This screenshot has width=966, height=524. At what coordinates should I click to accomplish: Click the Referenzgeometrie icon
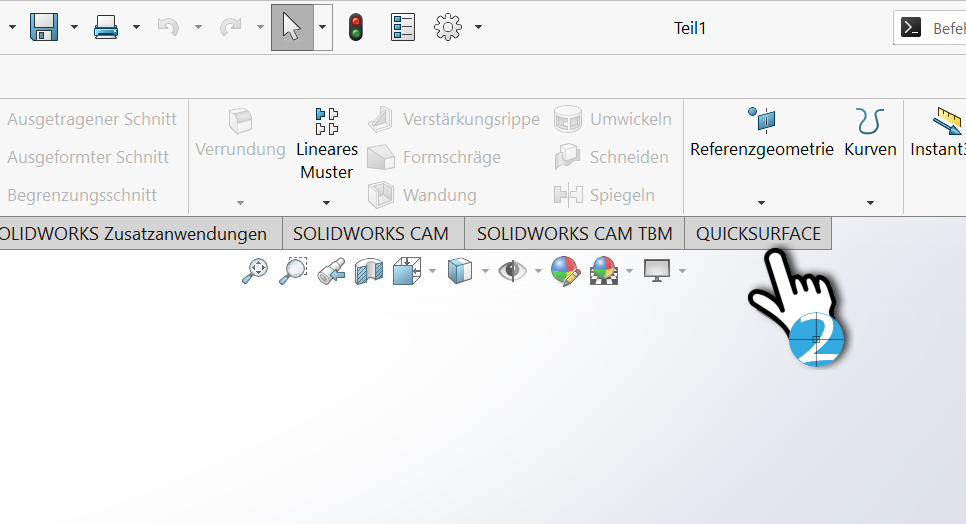coord(761,120)
